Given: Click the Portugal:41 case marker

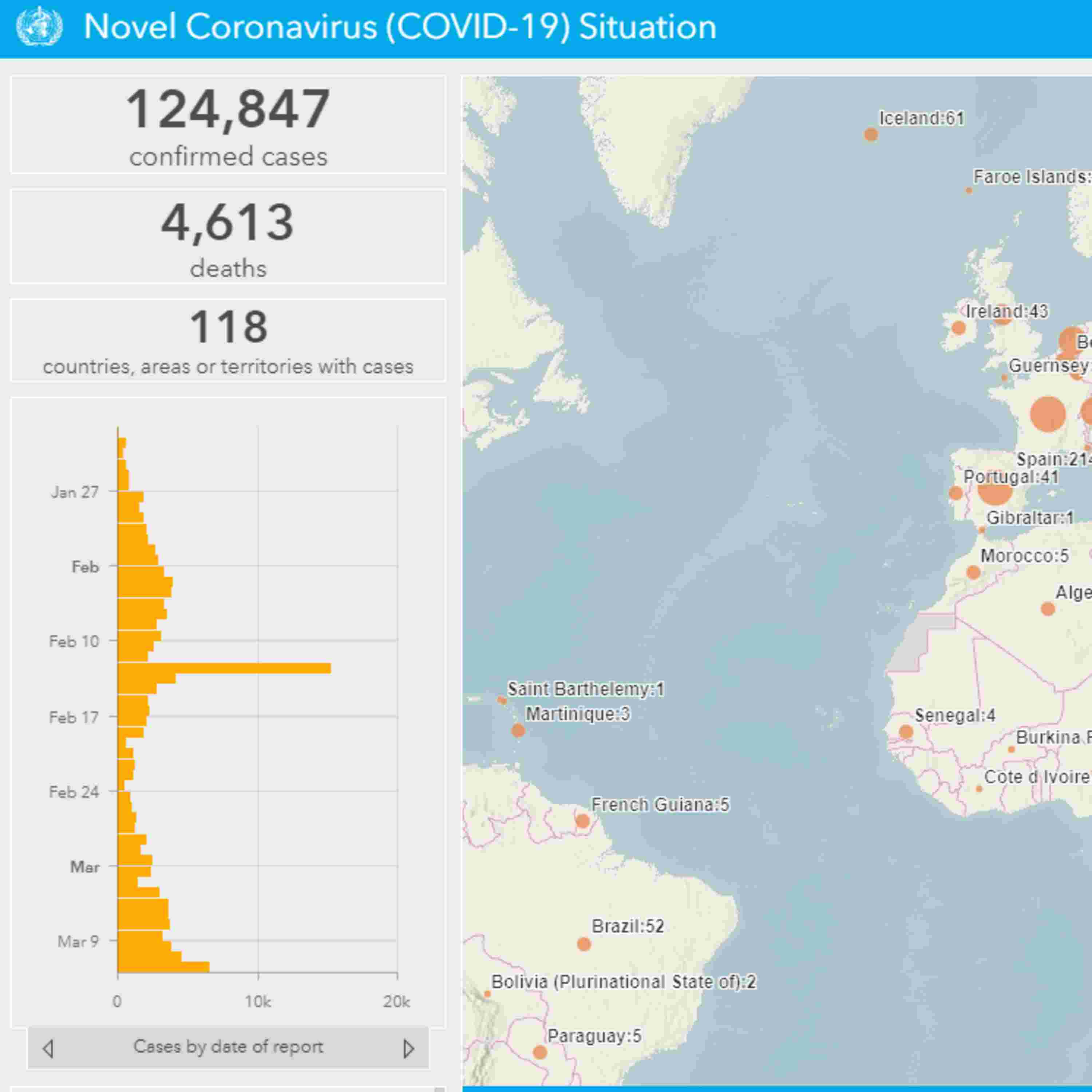Looking at the screenshot, I should coord(956,493).
